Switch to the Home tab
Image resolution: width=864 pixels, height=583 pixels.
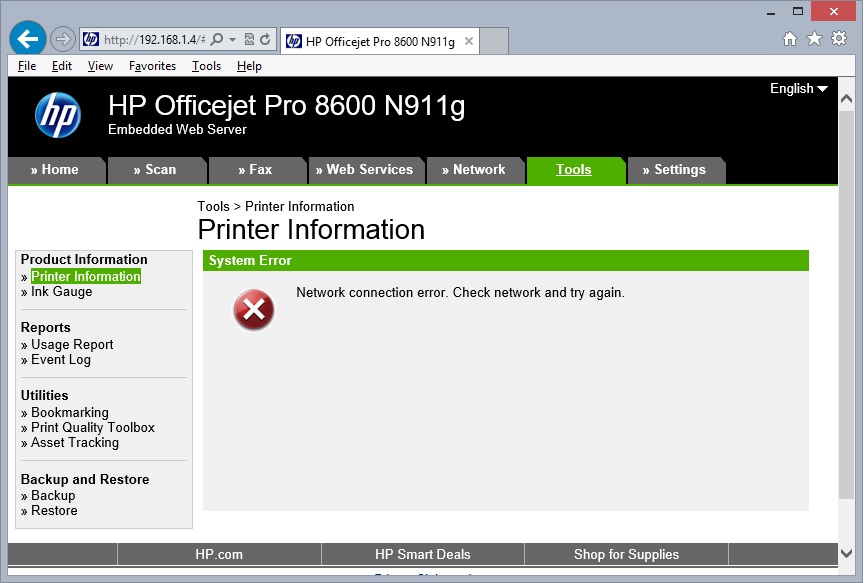(56, 170)
